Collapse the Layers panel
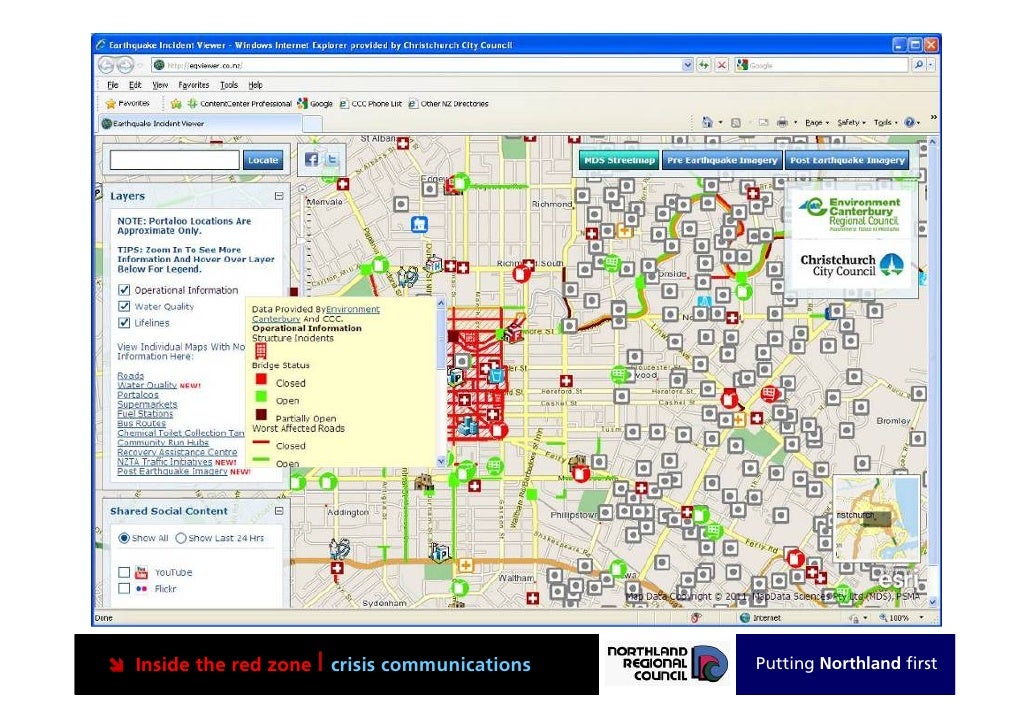This screenshot has width=1030, height=728. click(279, 196)
